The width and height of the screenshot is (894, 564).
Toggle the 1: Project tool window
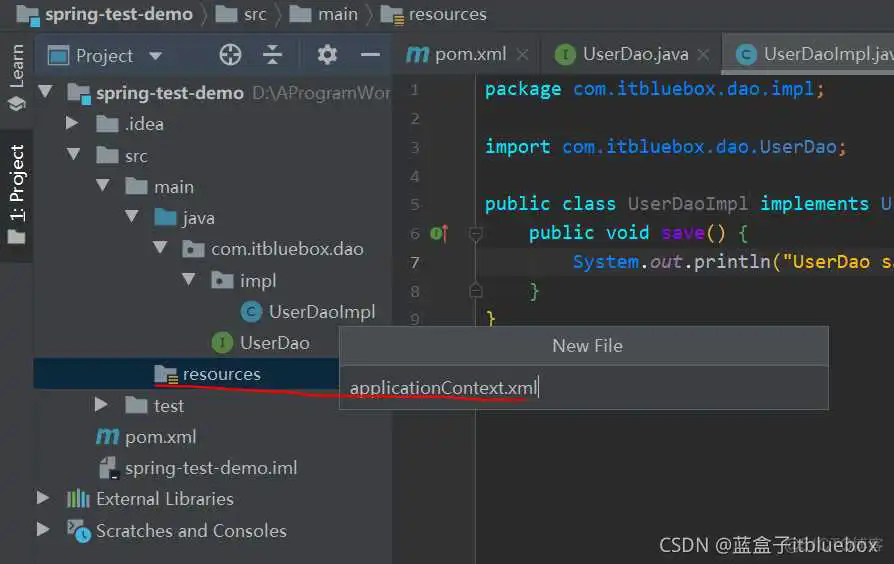pyautogui.click(x=17, y=185)
